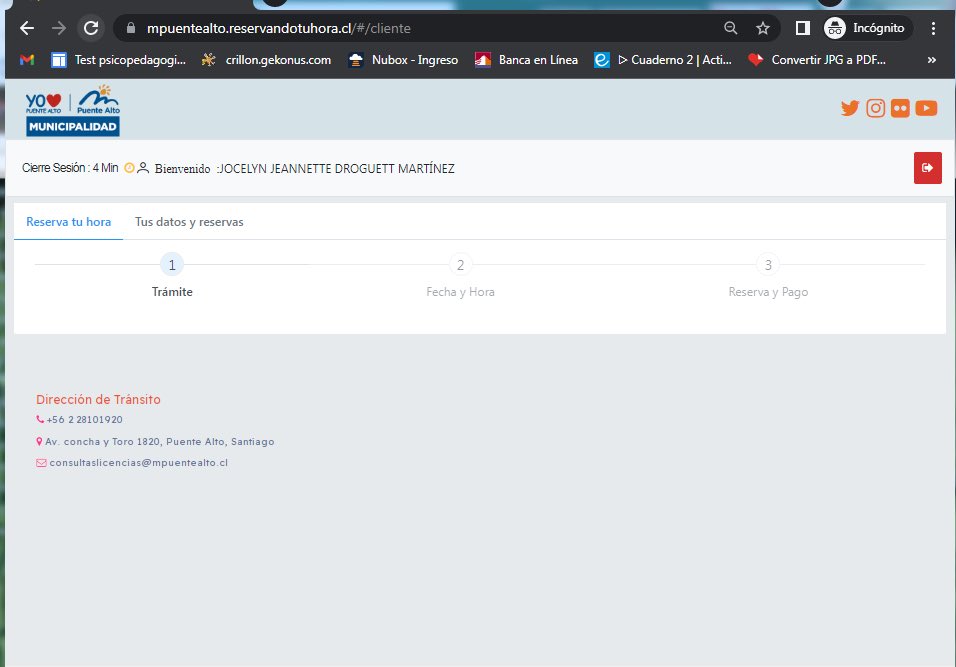
Task: Open the zoom magnifier icon in address bar
Action: (730, 28)
